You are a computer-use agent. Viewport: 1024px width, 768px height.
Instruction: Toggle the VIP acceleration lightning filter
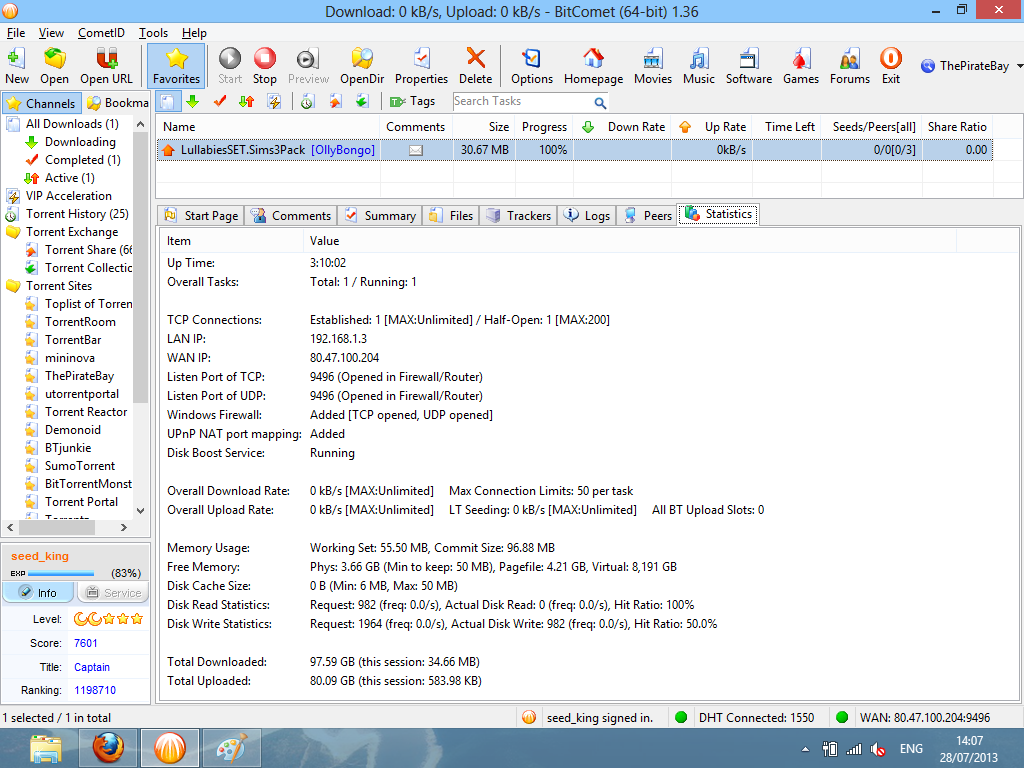[x=274, y=102]
